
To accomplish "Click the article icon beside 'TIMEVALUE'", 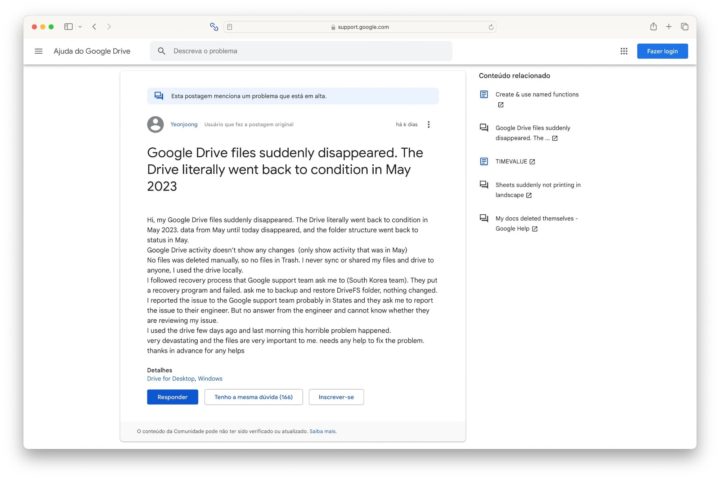I will (x=484, y=161).
